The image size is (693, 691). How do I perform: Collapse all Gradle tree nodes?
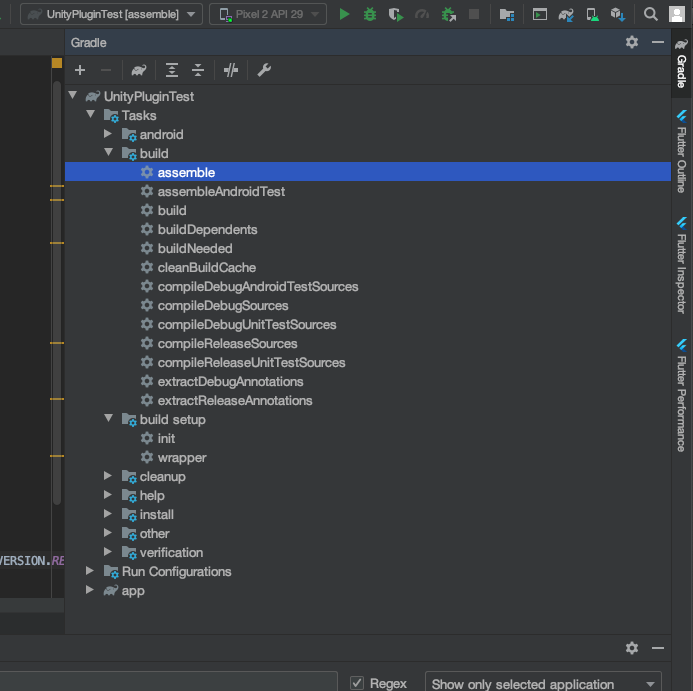[198, 70]
